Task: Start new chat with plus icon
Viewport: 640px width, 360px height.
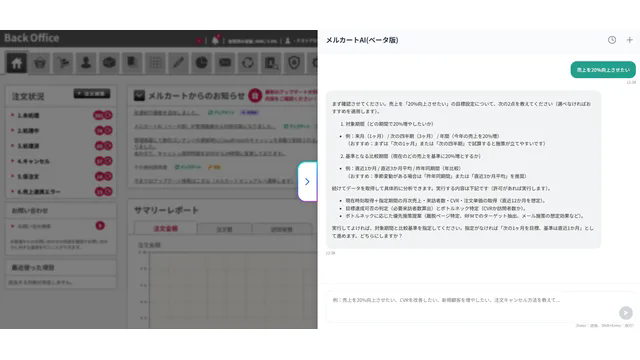Action: (x=629, y=40)
